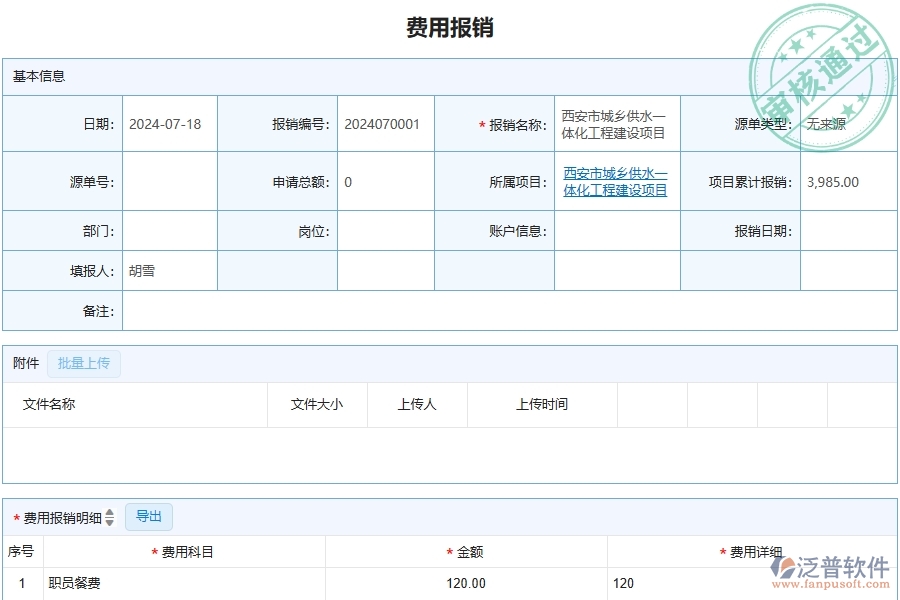Image resolution: width=900 pixels, height=600 pixels.
Task: Click the 日期 field showing 2024-07-18
Action: (x=168, y=122)
